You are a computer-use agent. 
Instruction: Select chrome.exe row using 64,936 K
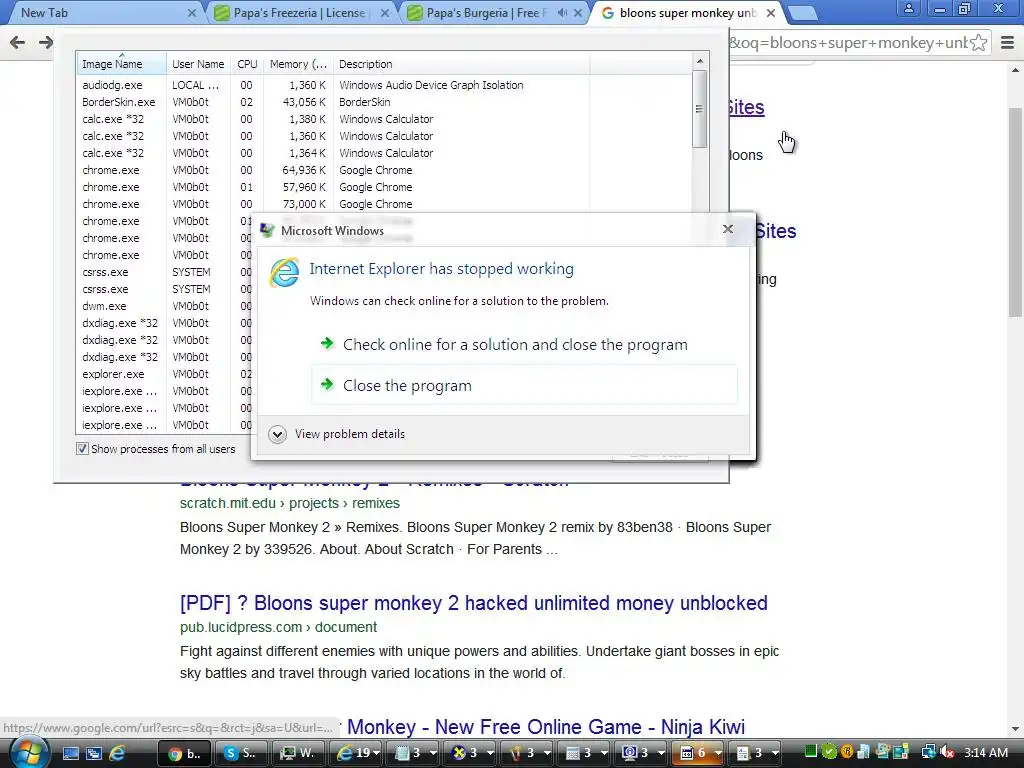tap(384, 170)
